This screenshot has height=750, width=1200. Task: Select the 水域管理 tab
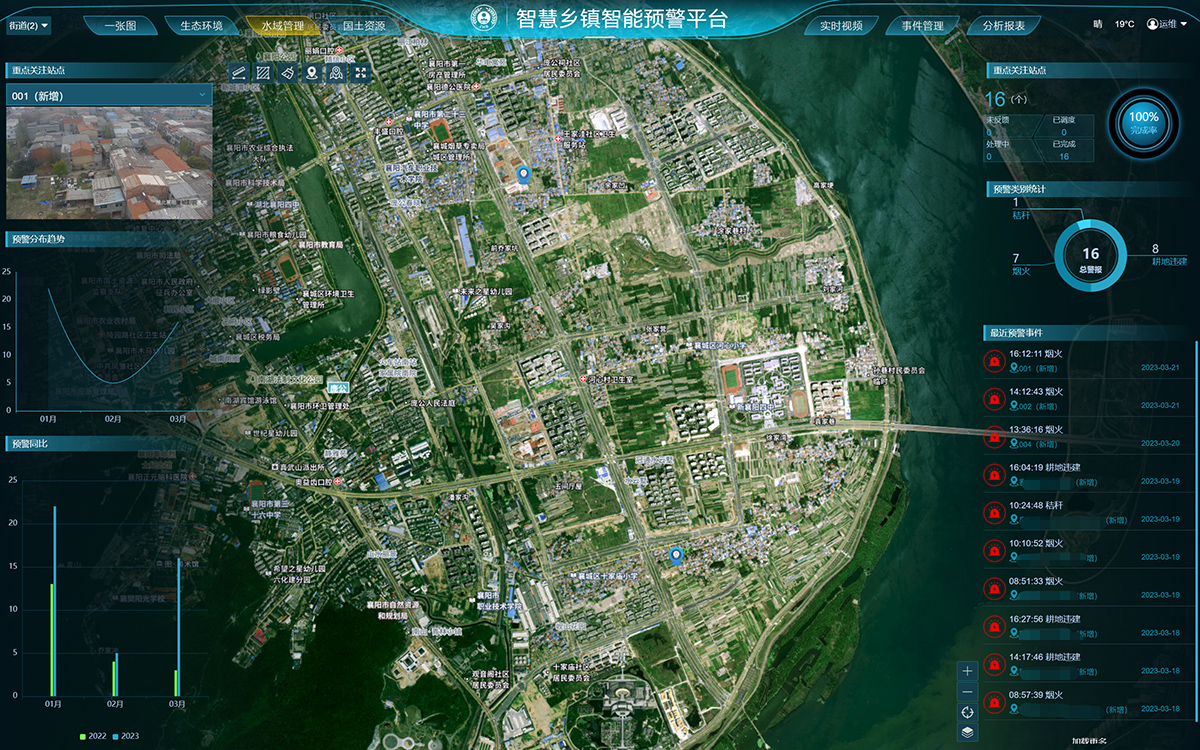coord(282,26)
